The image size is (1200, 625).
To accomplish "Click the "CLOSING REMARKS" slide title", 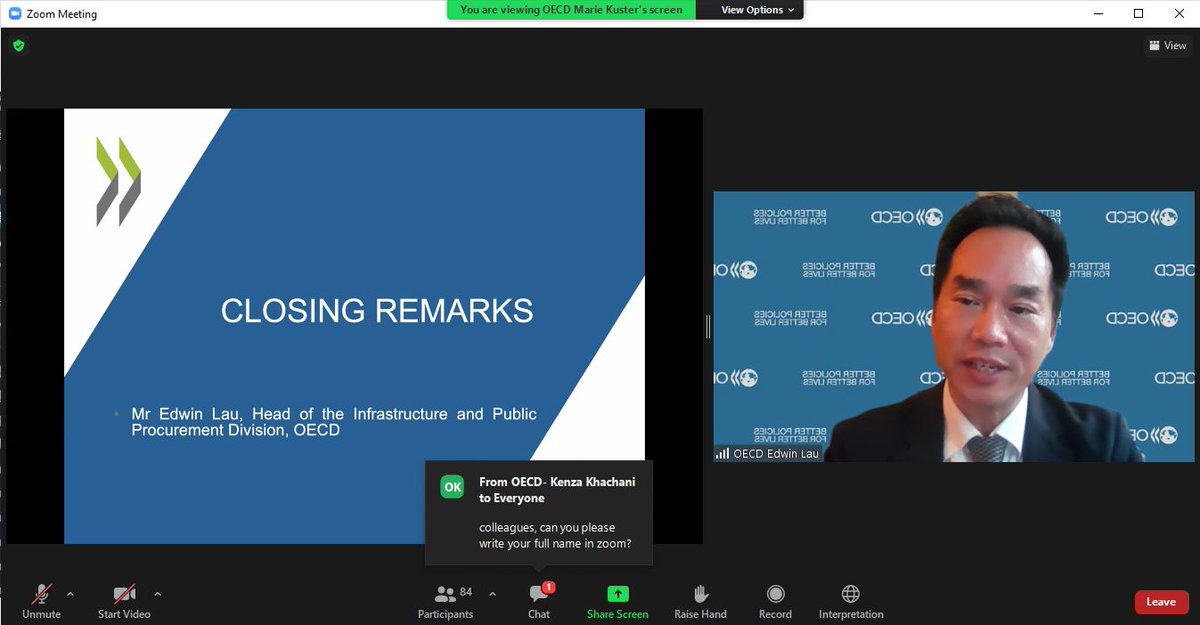I will [x=377, y=310].
